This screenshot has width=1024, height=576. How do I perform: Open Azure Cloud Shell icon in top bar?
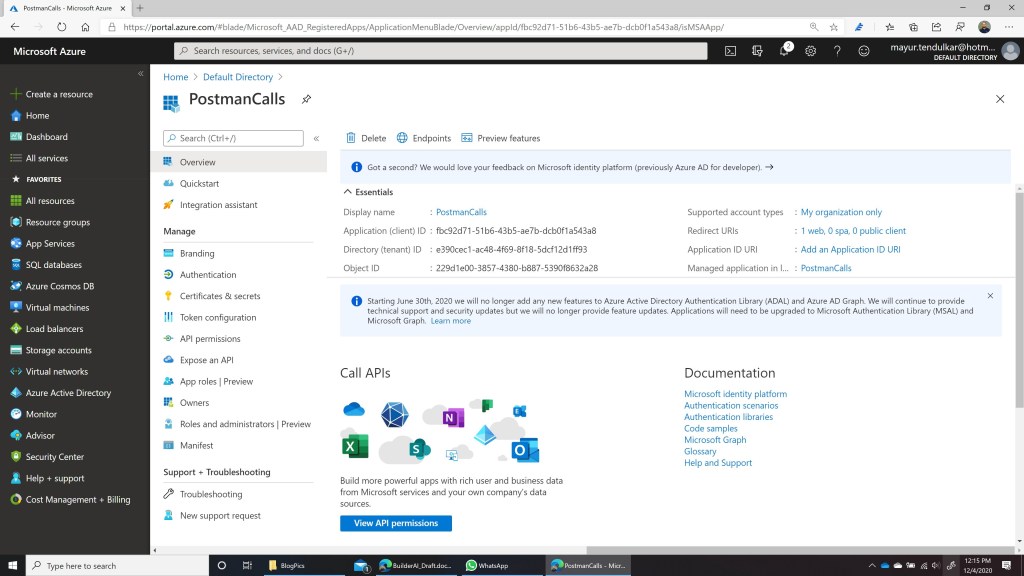[731, 51]
